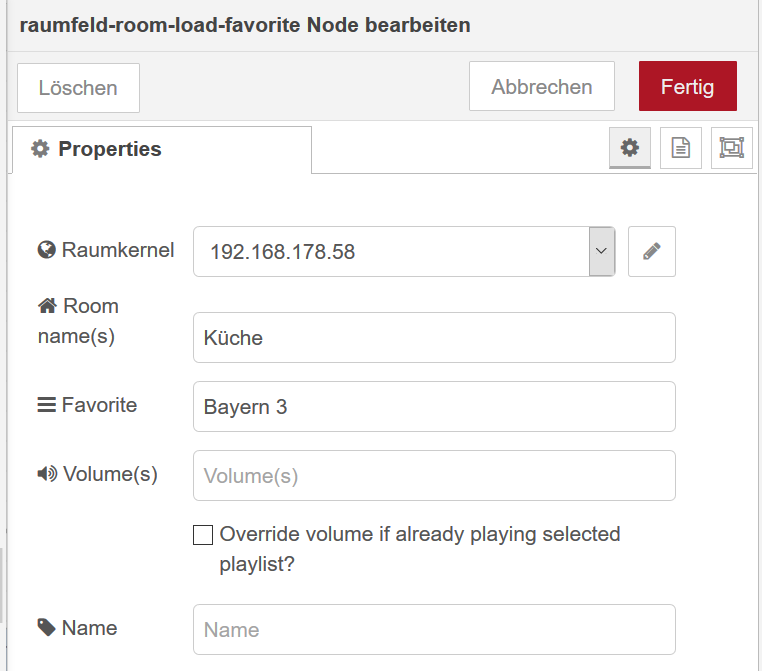Confirm with the red Fertig button

688,86
